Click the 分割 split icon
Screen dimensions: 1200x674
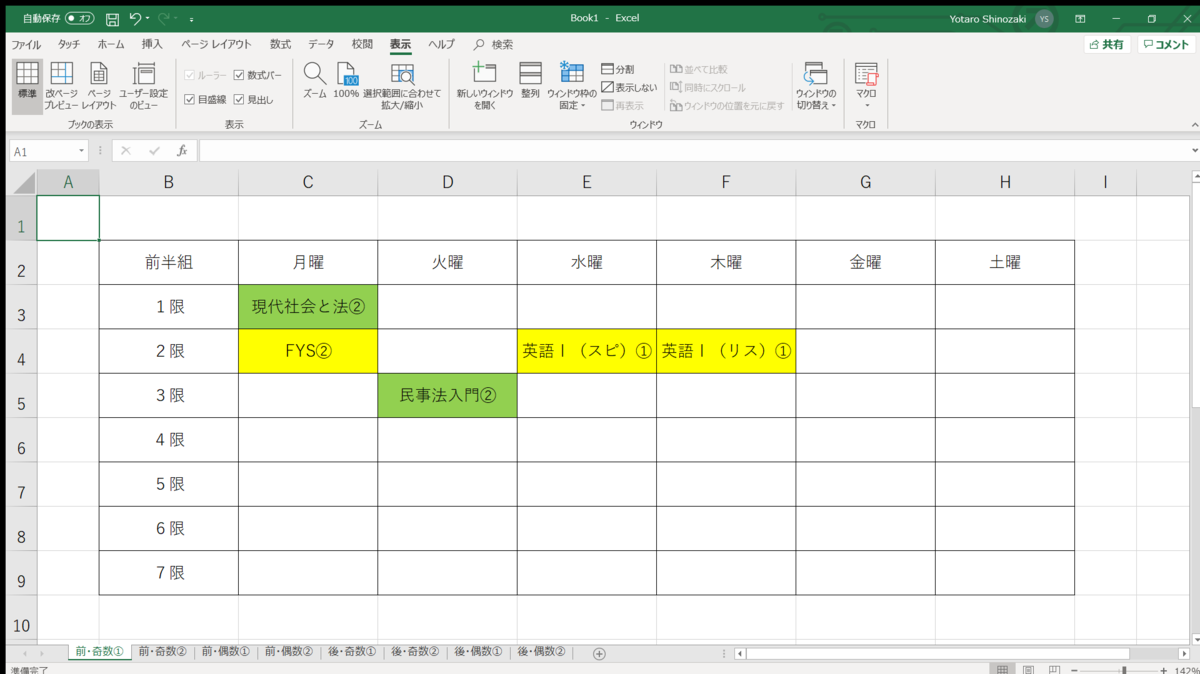(x=618, y=69)
